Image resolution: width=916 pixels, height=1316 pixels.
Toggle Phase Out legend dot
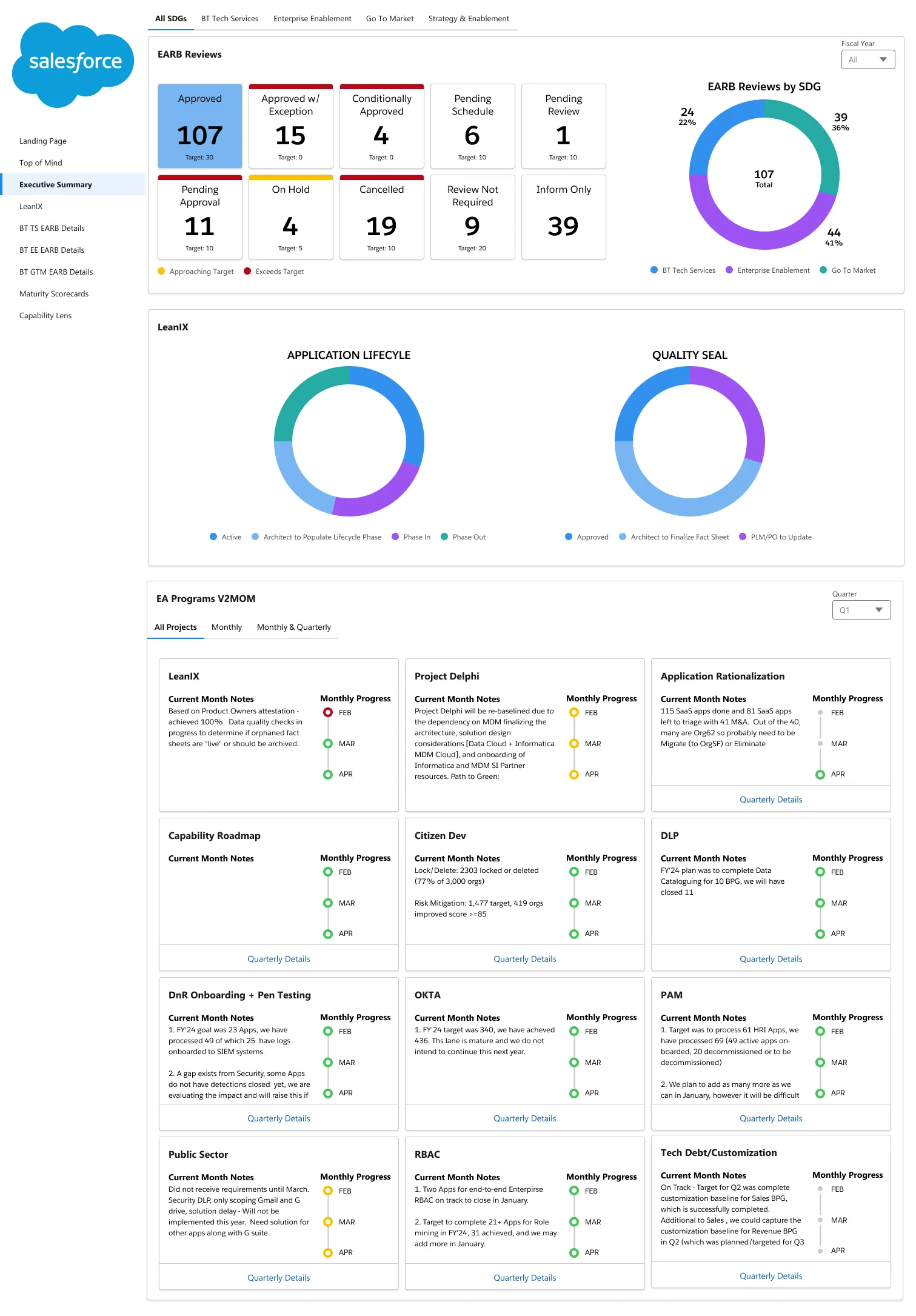point(444,537)
